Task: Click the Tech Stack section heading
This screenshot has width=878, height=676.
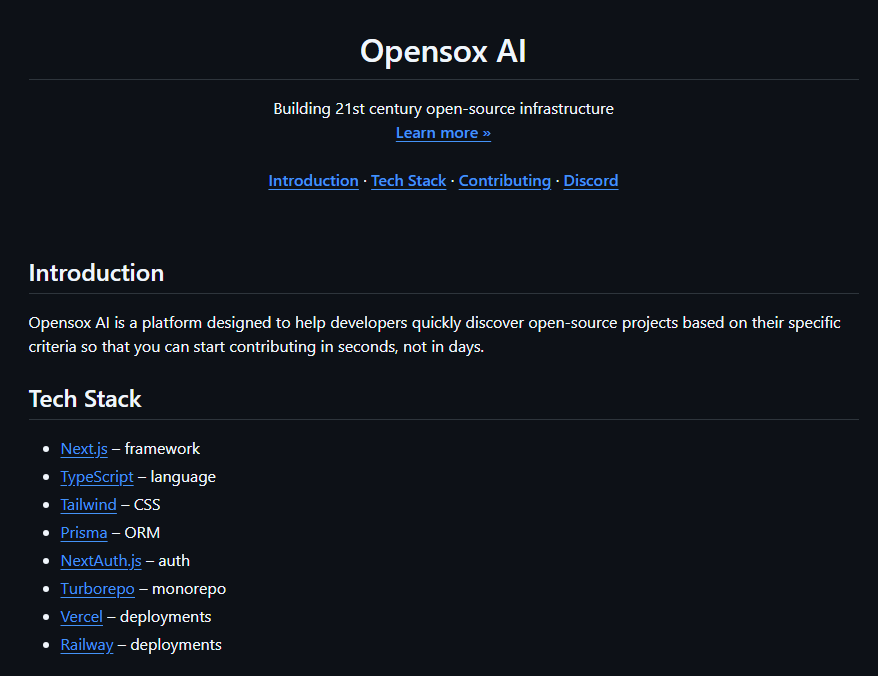Action: 85,399
